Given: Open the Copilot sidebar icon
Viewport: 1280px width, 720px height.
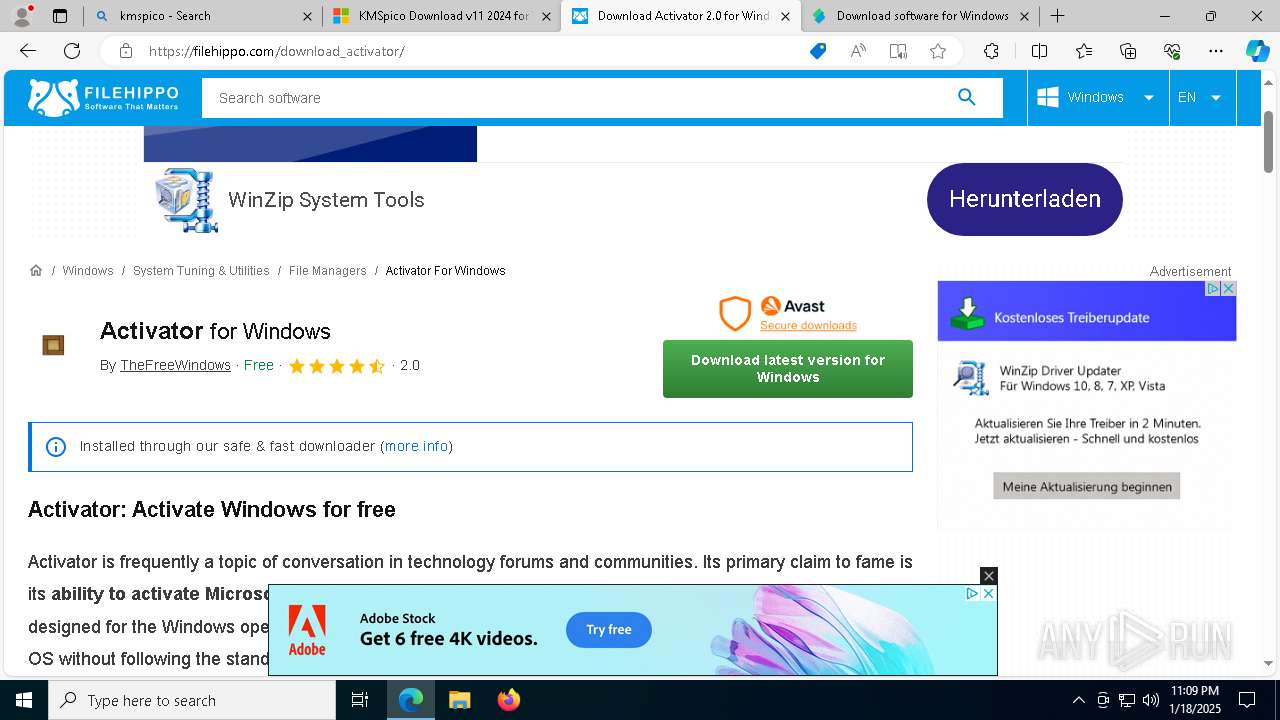Looking at the screenshot, I should click(1257, 51).
